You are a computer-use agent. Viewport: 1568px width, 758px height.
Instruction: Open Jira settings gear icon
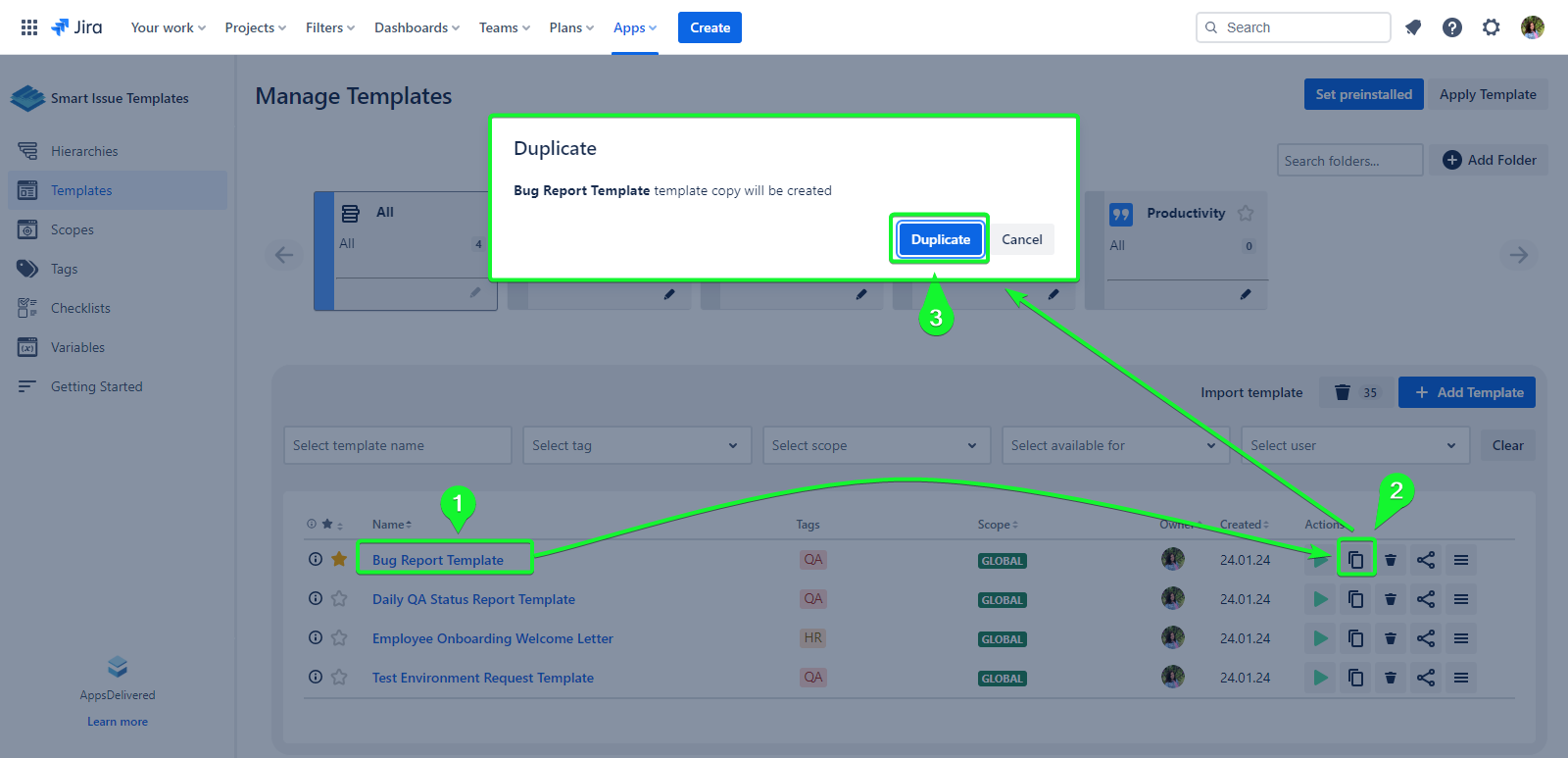[1491, 27]
